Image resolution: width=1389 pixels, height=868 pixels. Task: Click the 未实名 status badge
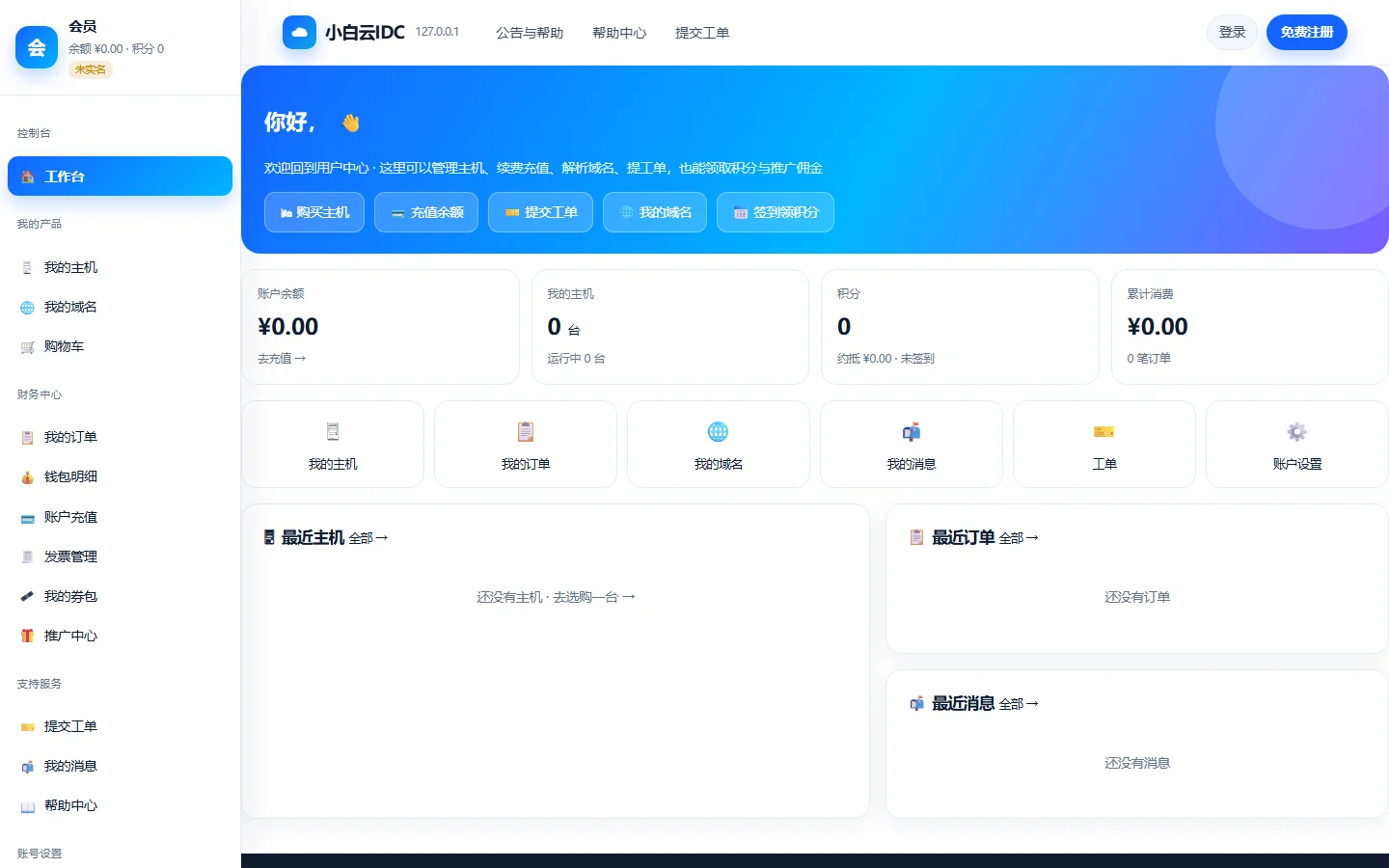(x=91, y=69)
